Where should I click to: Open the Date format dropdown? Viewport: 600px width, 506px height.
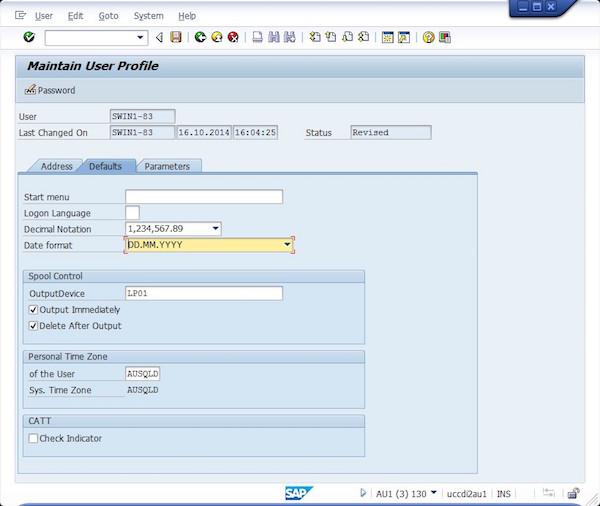287,245
